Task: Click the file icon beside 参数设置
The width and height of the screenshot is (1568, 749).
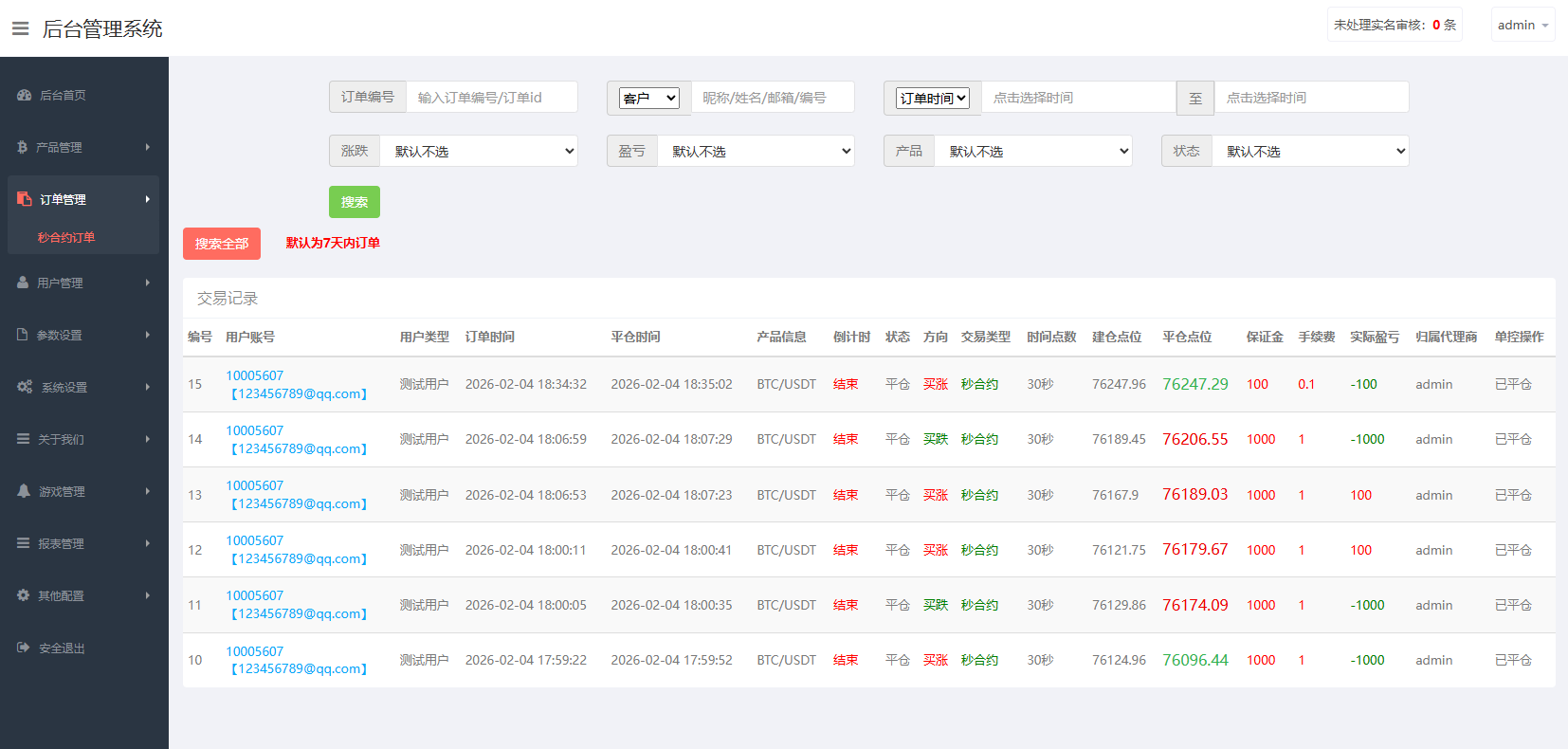Action: click(23, 335)
